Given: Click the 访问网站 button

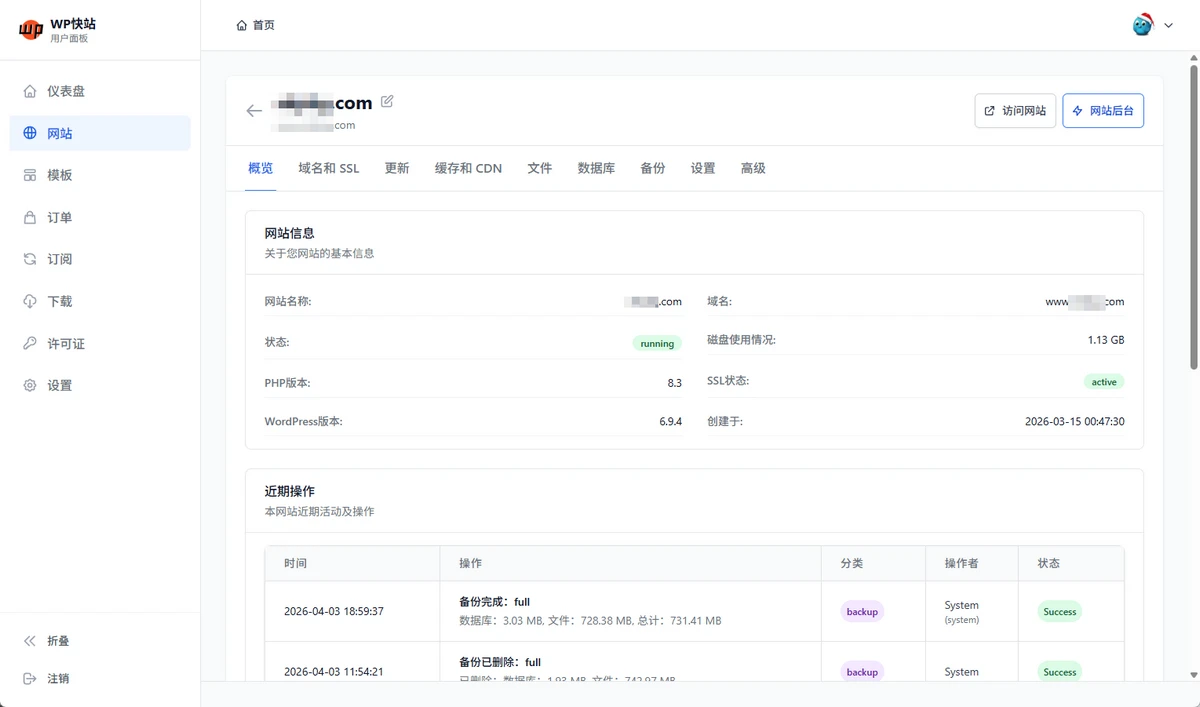Looking at the screenshot, I should 1014,111.
